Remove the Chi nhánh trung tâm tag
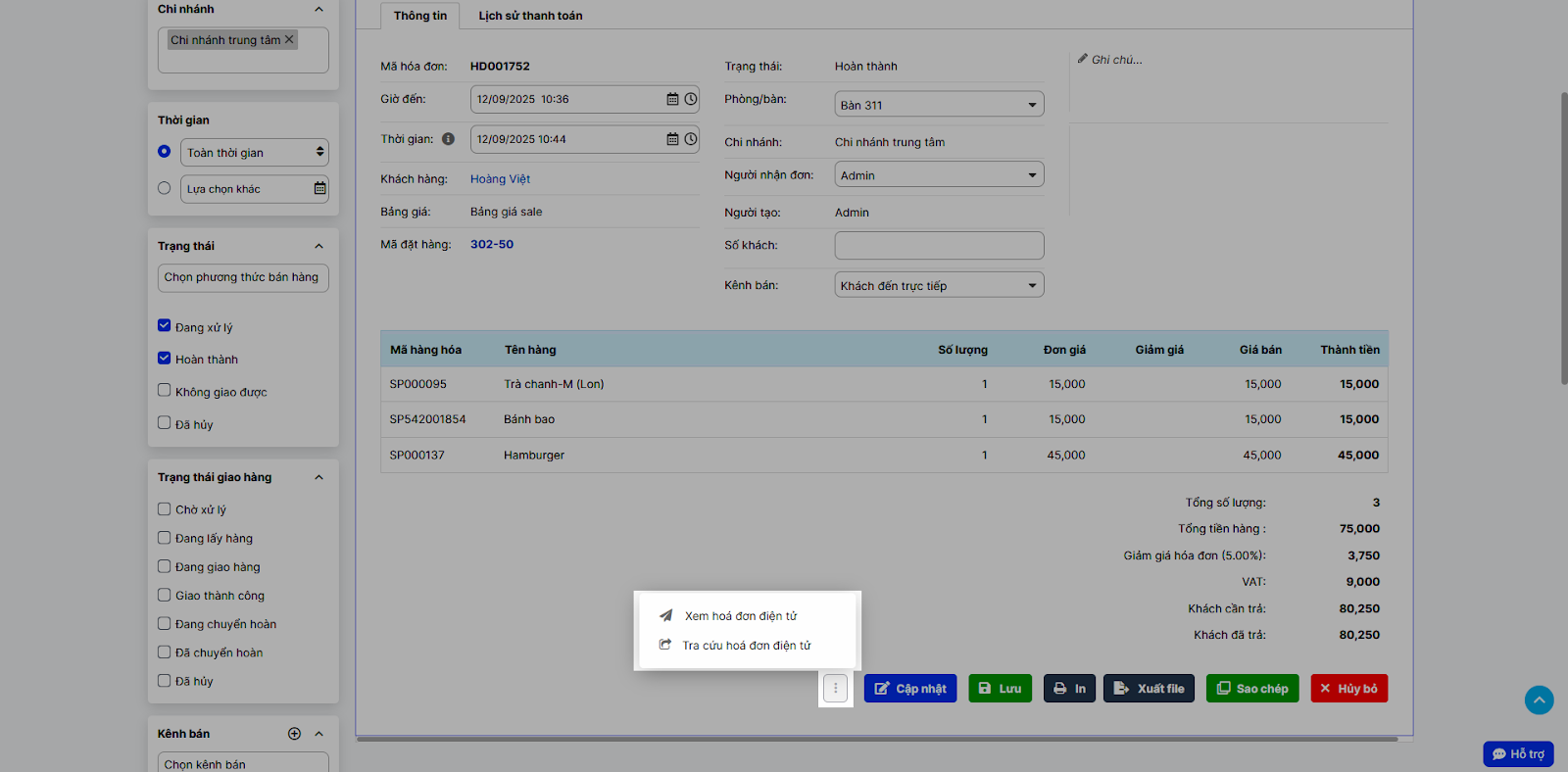1568x772 pixels. click(x=289, y=40)
